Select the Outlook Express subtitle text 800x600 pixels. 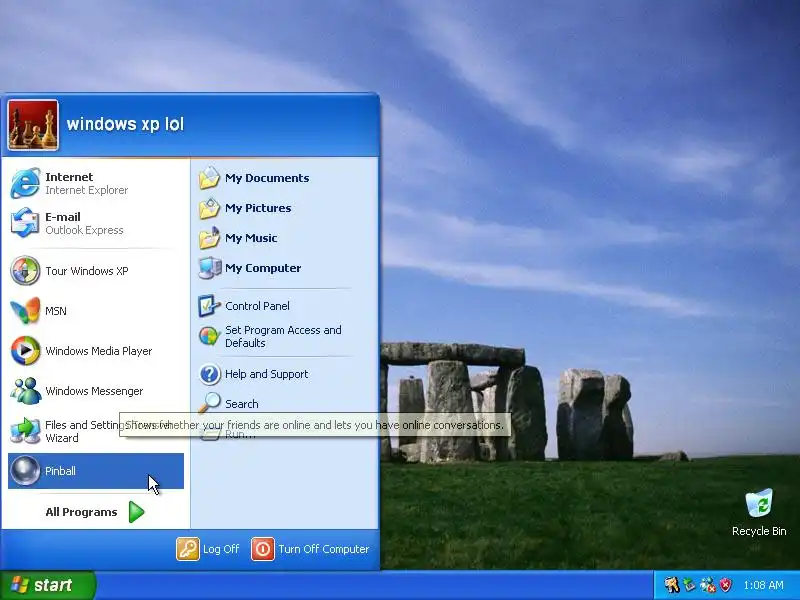(84, 230)
